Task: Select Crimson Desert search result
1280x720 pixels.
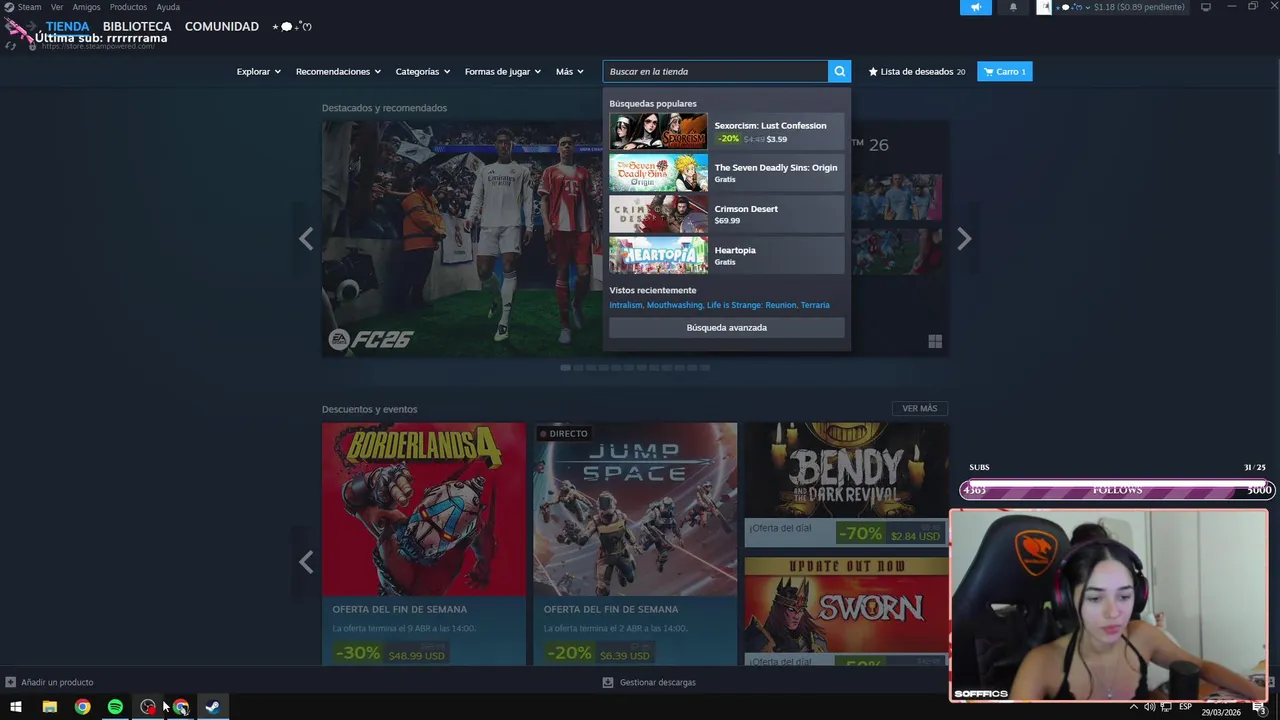Action: [x=727, y=214]
